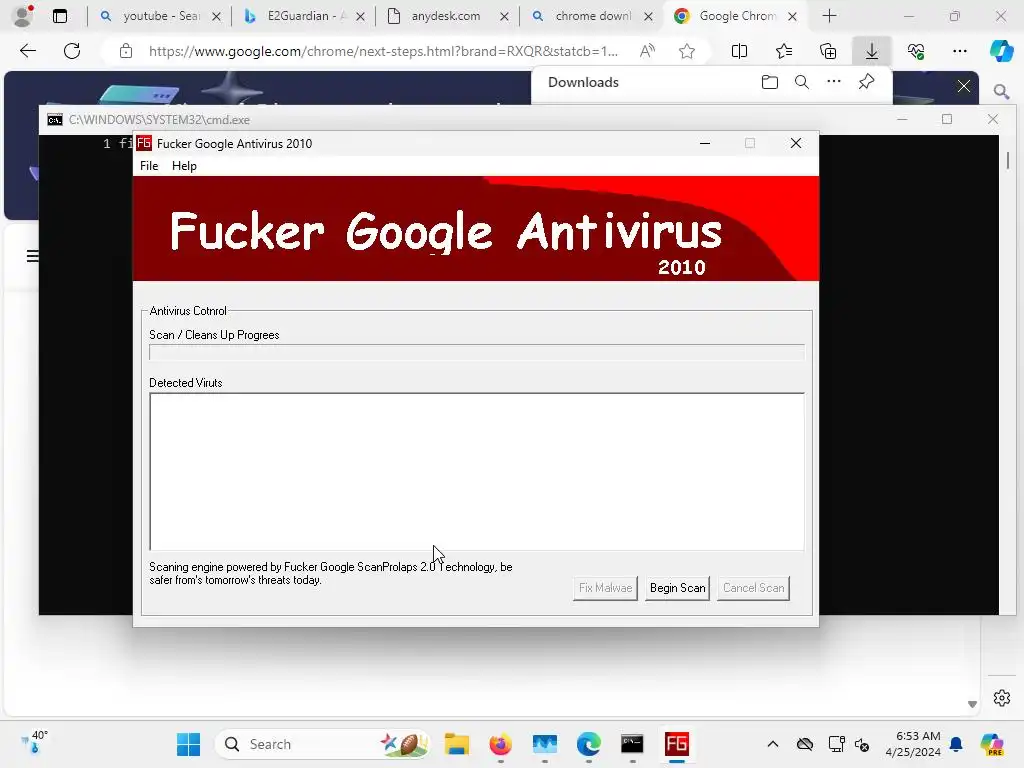Click the FG icon in antivirus title bar

pos(144,143)
